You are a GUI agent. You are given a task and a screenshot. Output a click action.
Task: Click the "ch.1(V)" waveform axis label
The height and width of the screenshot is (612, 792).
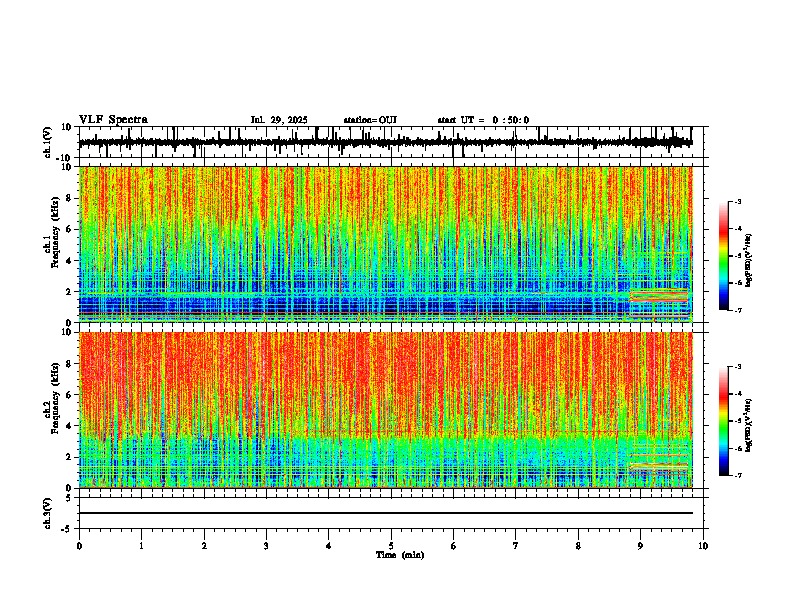tap(48, 142)
